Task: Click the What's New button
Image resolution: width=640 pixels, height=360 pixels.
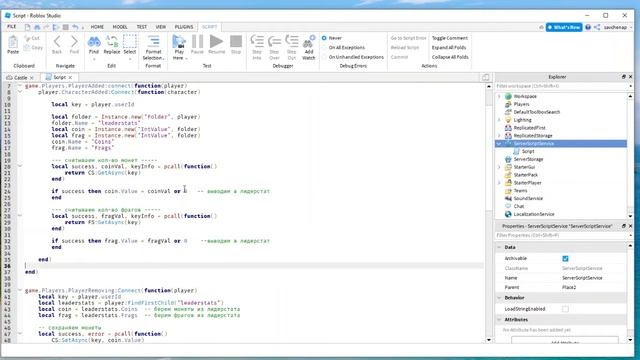Action: (564, 27)
